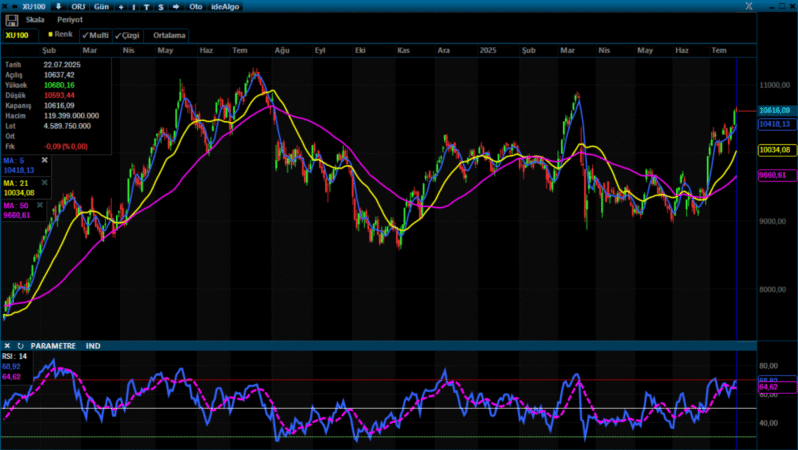Click the 10418,13 blue tag on the price axis
798x450 pixels.
pos(777,124)
